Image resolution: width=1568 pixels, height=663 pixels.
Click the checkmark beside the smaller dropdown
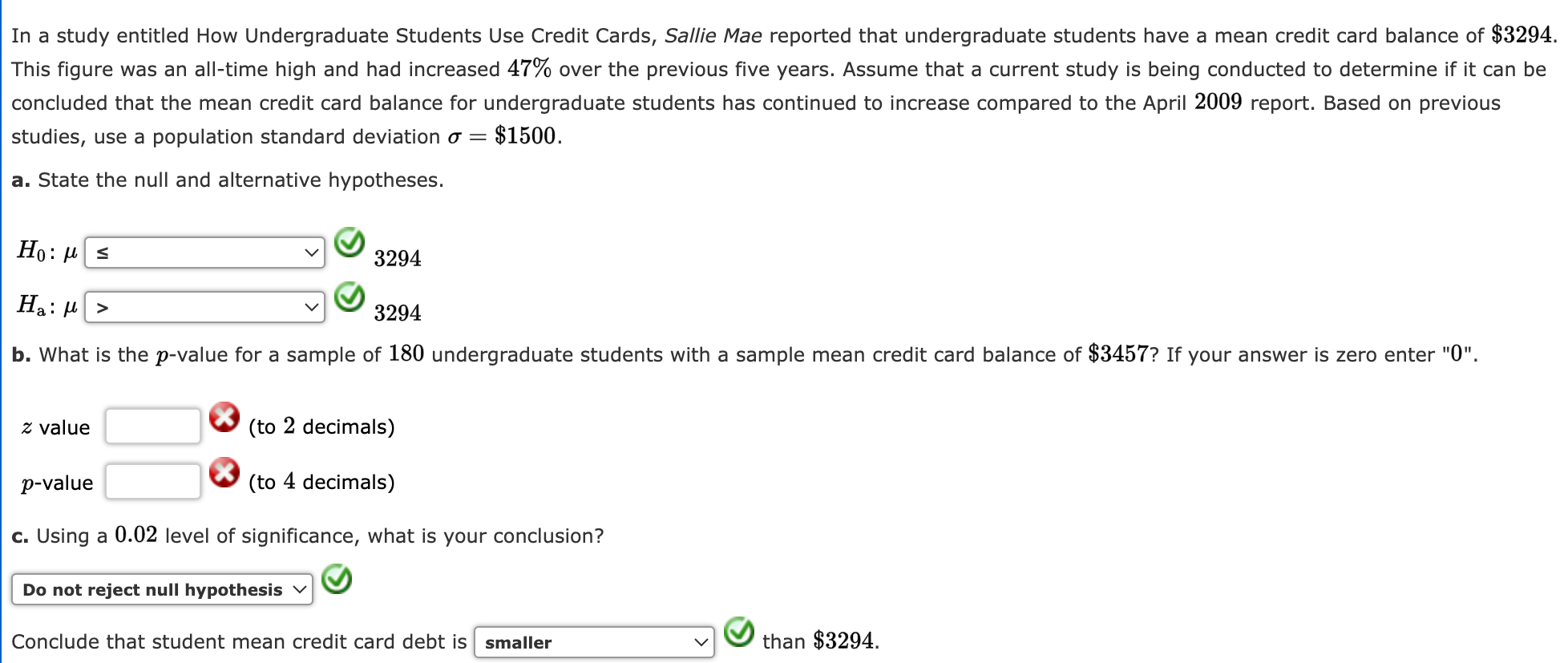(738, 634)
